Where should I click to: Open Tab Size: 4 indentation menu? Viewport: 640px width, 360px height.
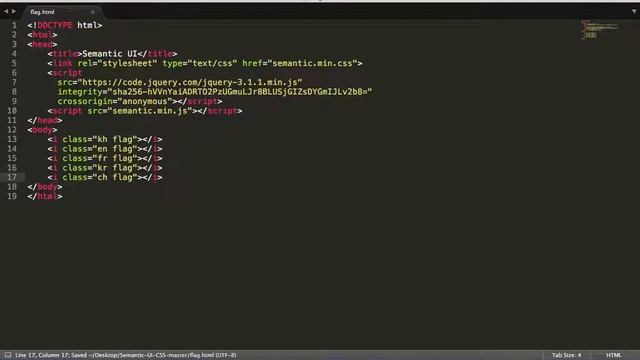[566, 355]
